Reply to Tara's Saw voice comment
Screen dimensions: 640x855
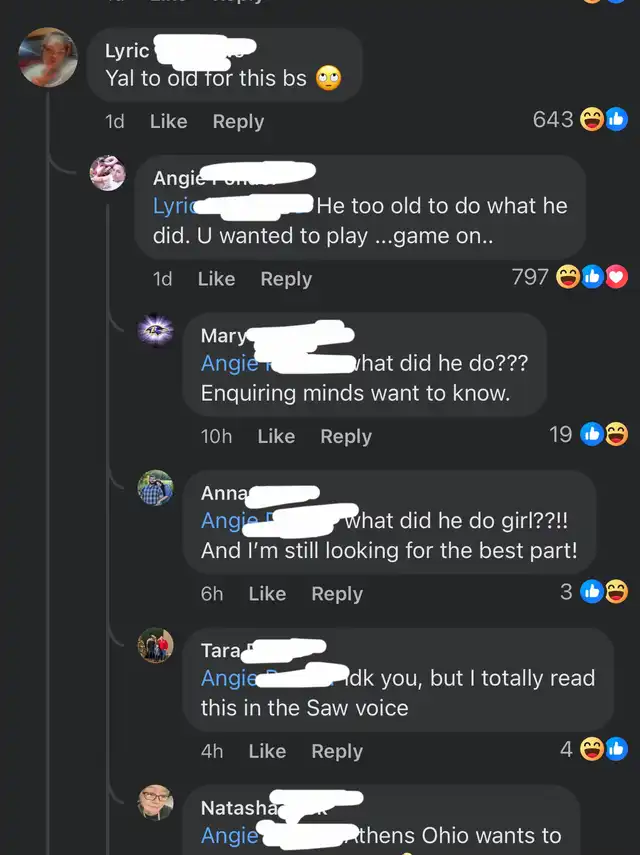pos(337,751)
